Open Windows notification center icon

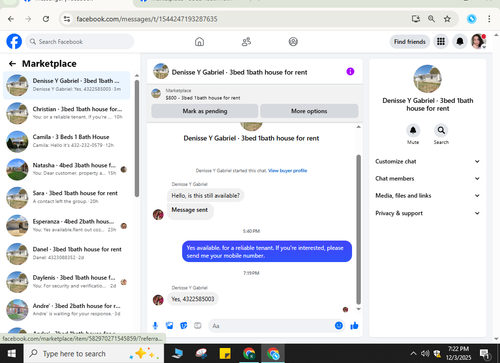[484, 354]
